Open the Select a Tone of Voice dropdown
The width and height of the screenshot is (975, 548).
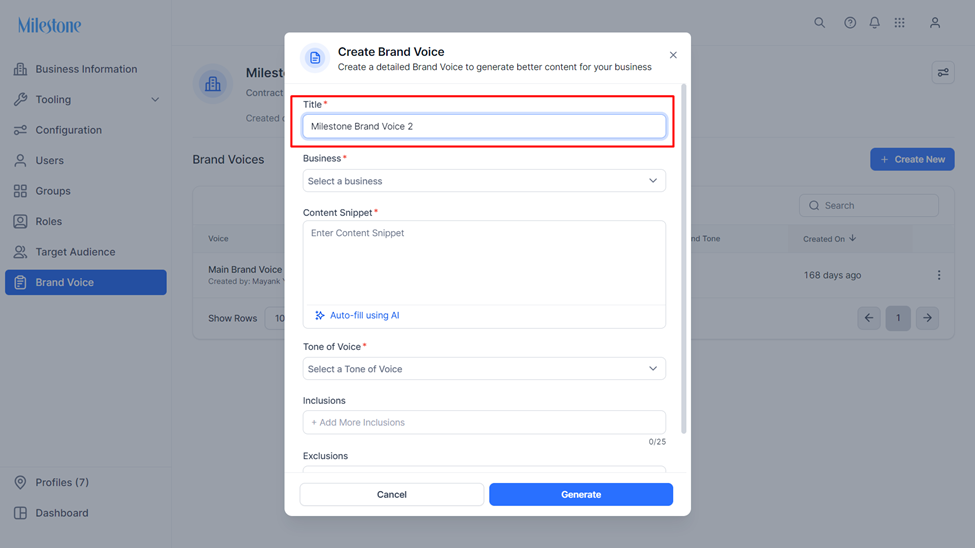pos(484,369)
